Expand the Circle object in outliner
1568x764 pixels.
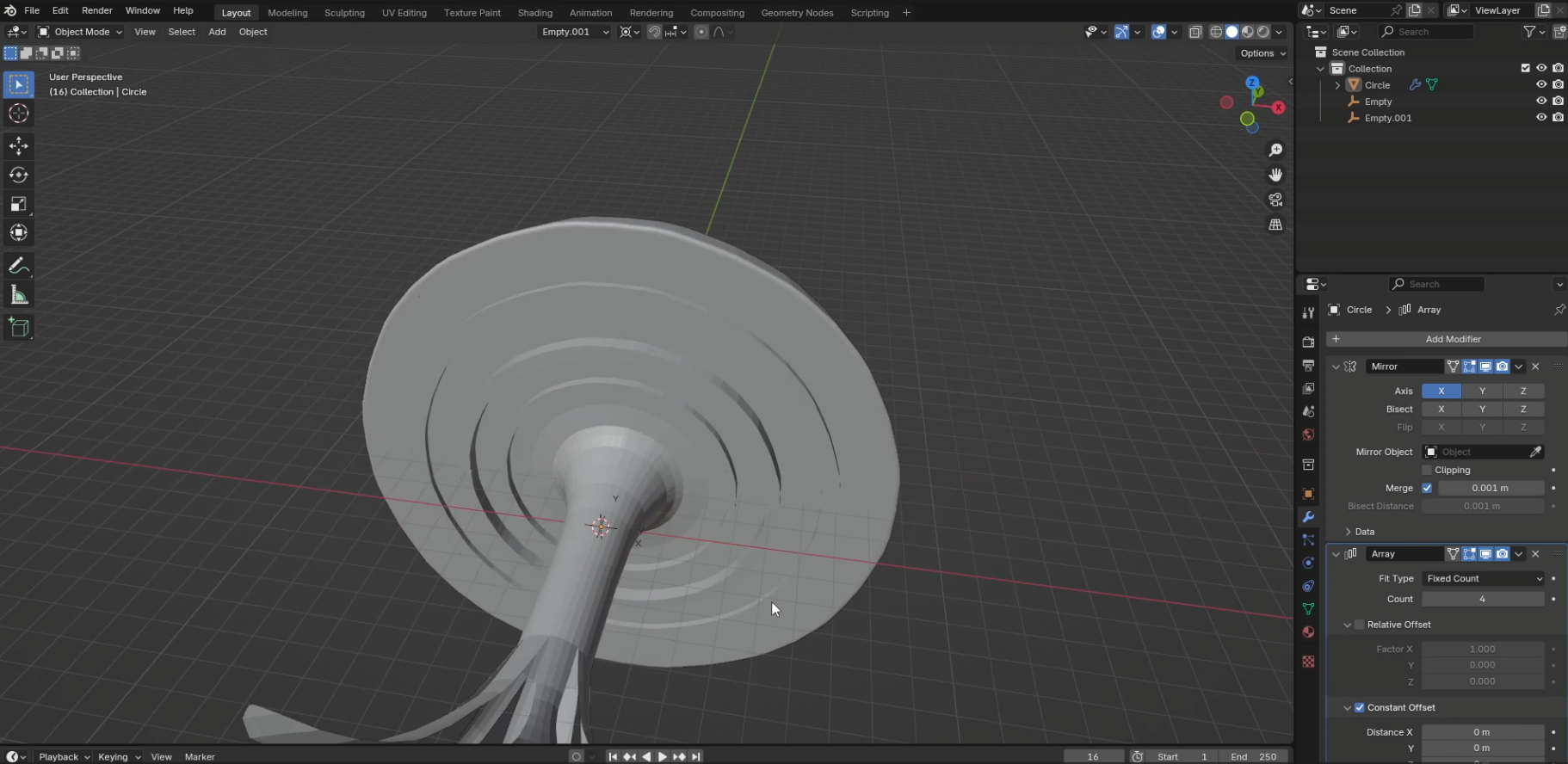(1337, 85)
